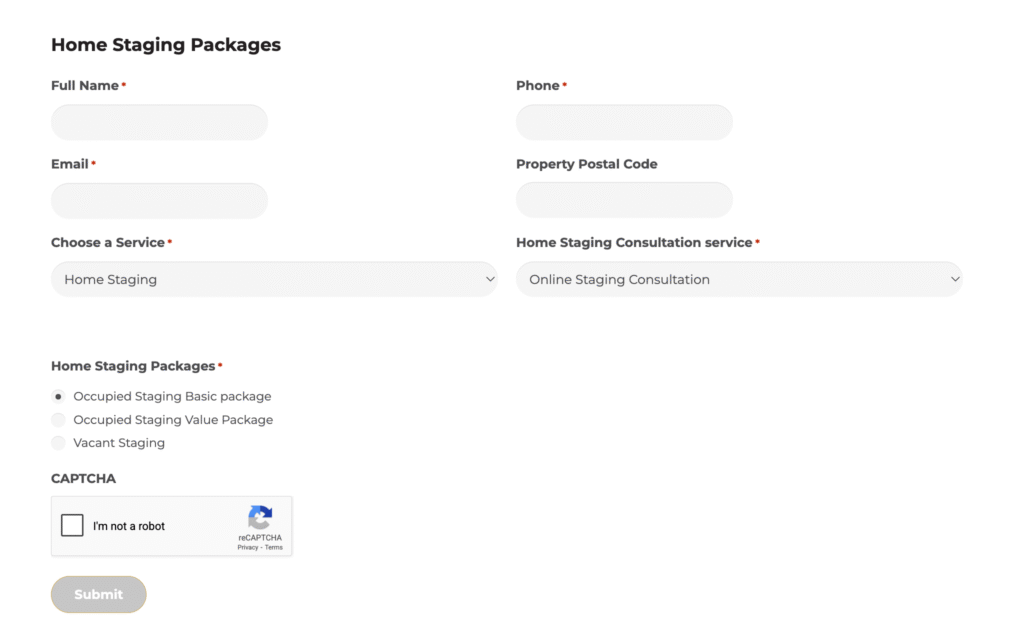
Task: Submit the home staging form
Action: 99,594
